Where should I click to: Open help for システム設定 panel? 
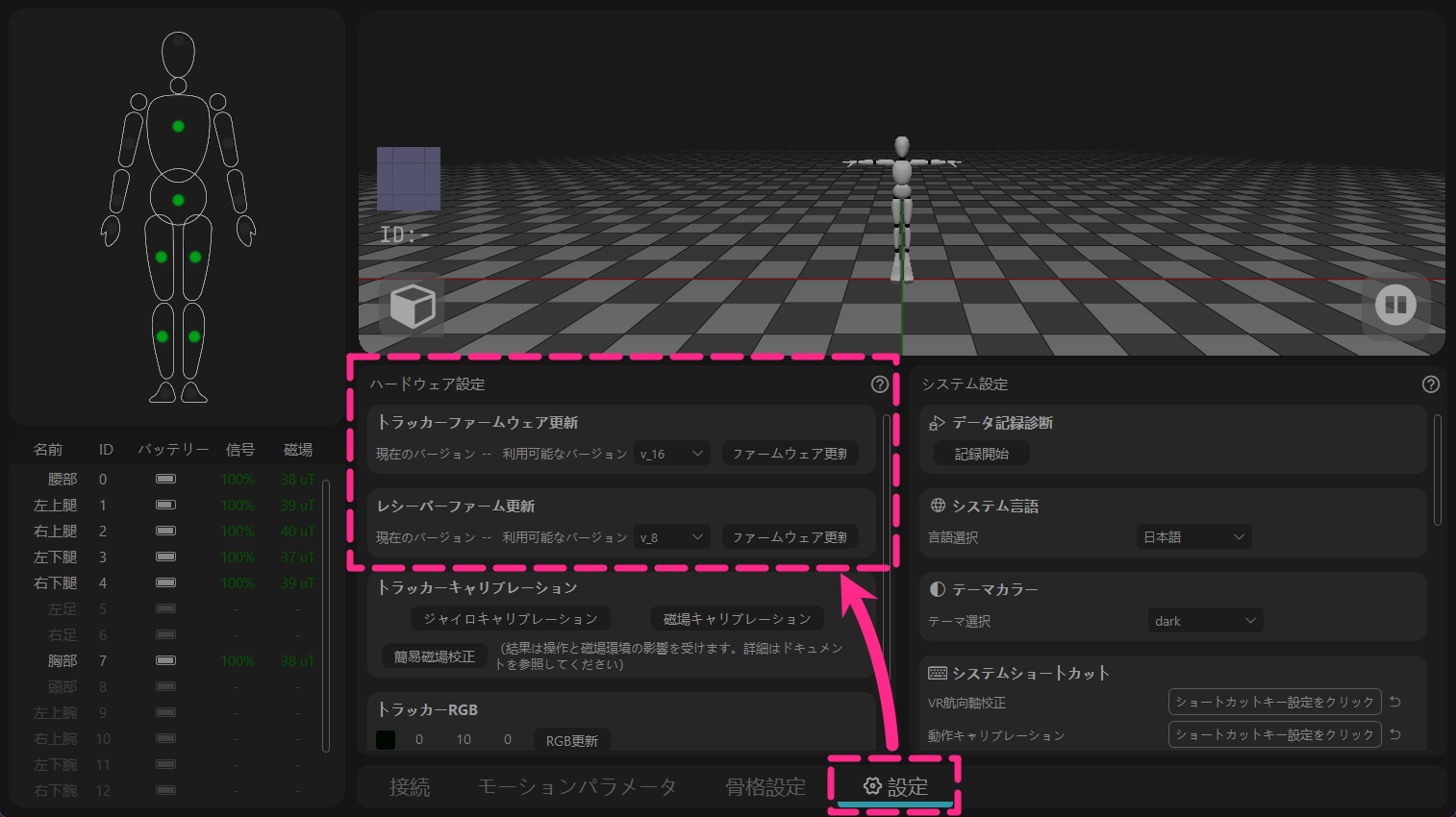1431,384
